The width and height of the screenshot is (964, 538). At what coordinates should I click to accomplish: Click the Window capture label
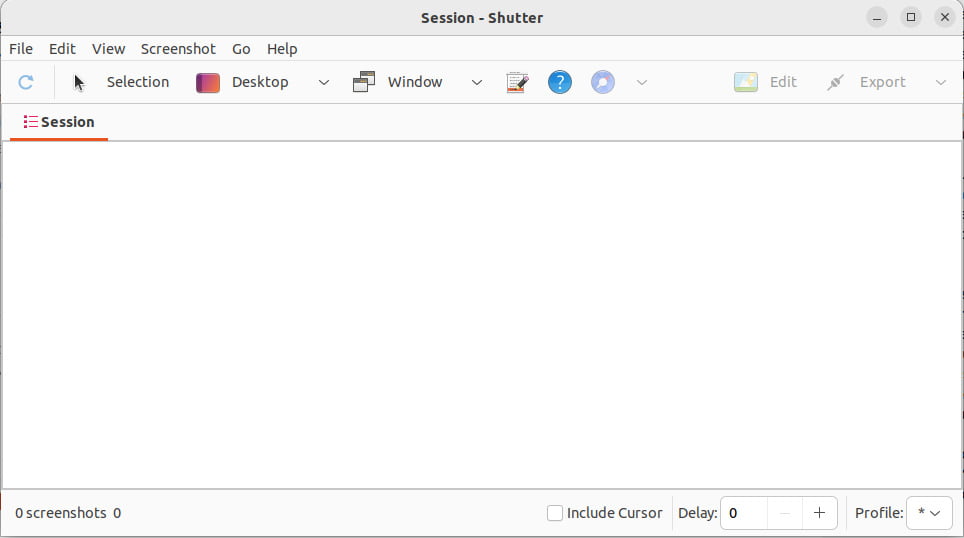tap(415, 82)
